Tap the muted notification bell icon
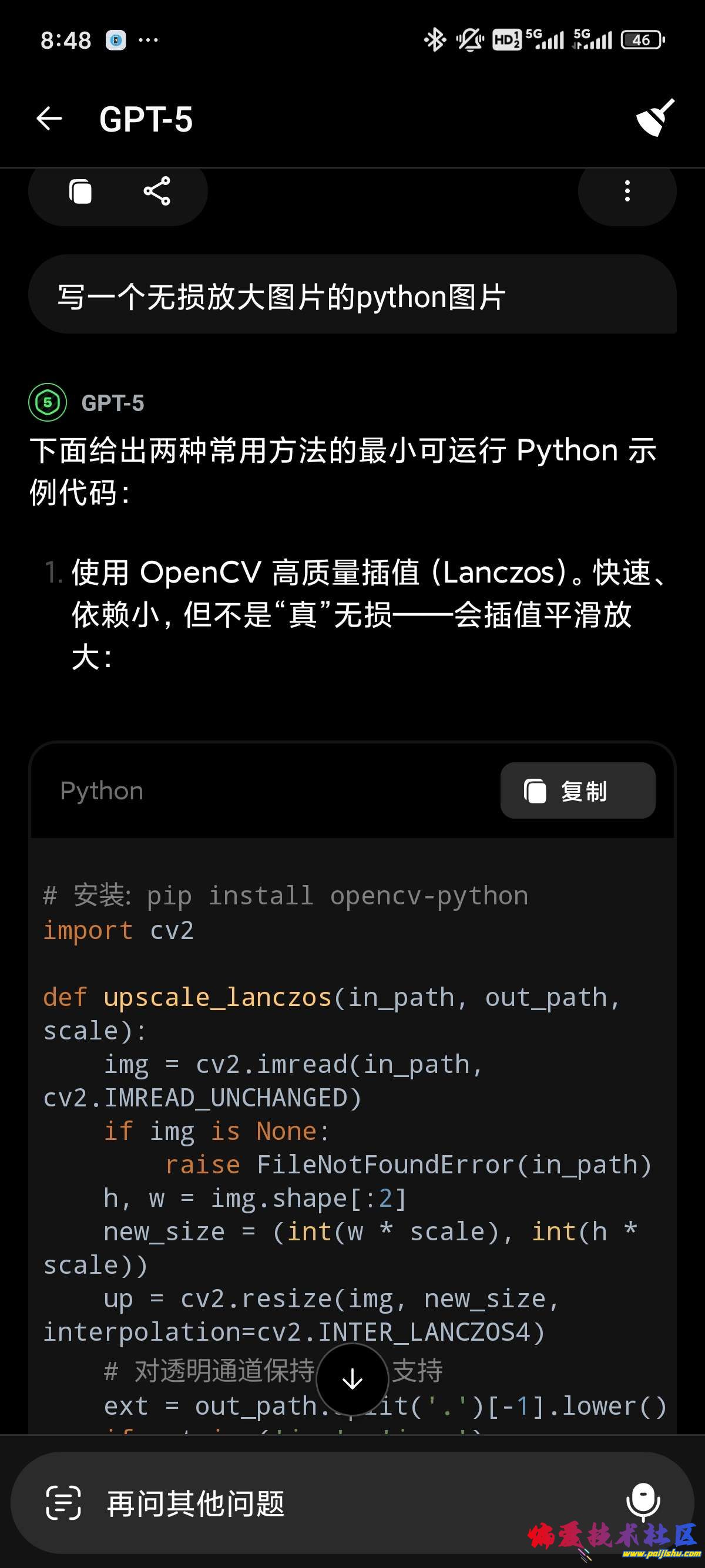This screenshot has width=705, height=1568. pyautogui.click(x=470, y=40)
